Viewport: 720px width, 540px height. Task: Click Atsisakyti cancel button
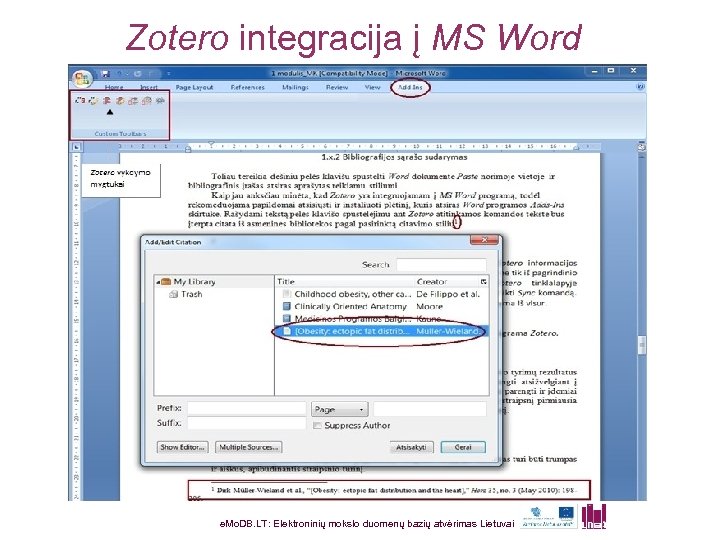[411, 447]
